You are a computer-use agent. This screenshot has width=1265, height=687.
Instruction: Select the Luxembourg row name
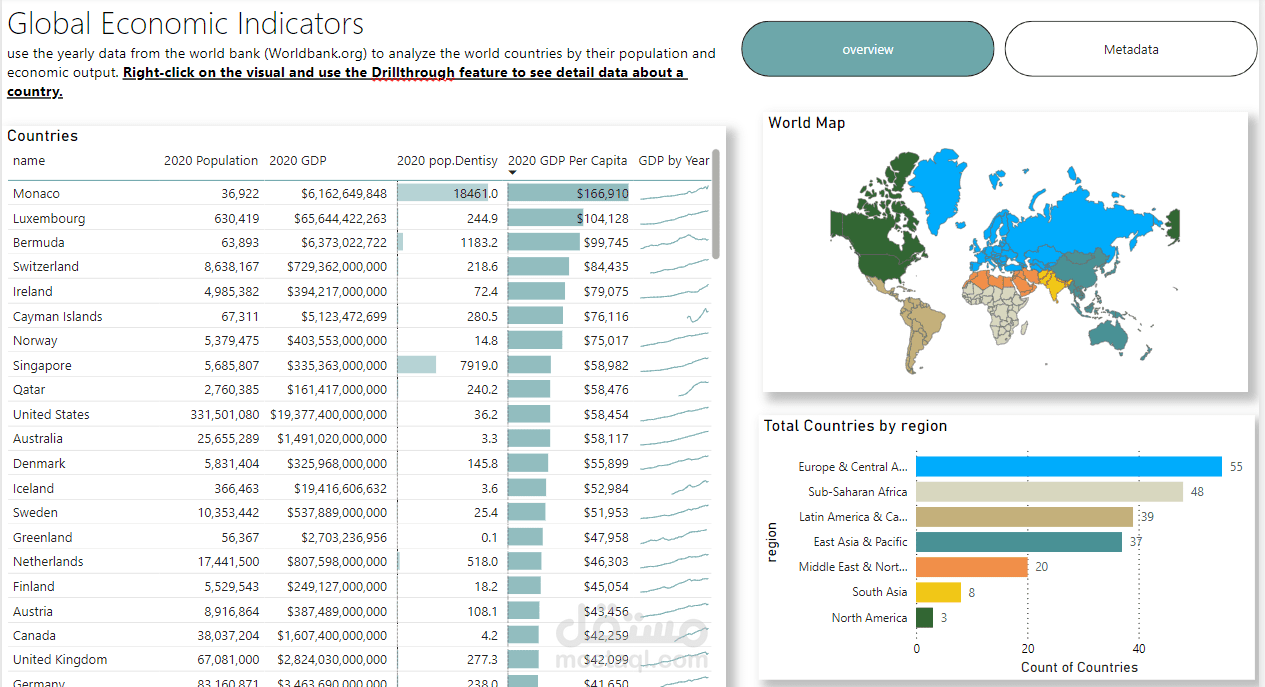click(49, 218)
